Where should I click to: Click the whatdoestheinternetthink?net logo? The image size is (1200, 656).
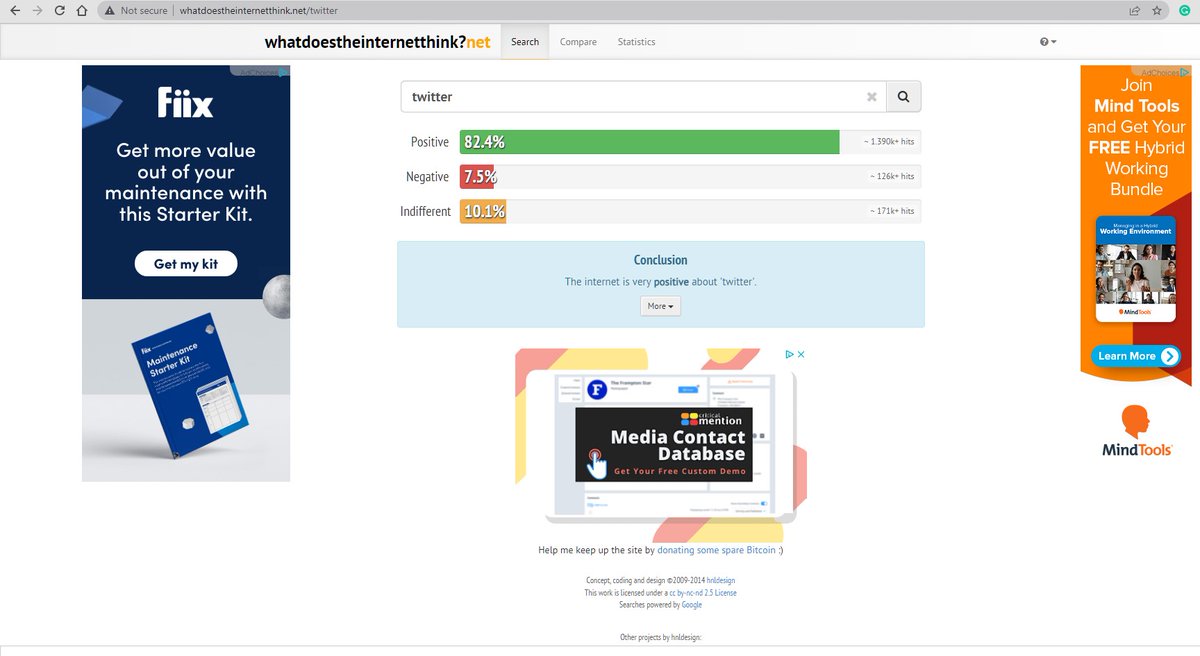pyautogui.click(x=378, y=42)
